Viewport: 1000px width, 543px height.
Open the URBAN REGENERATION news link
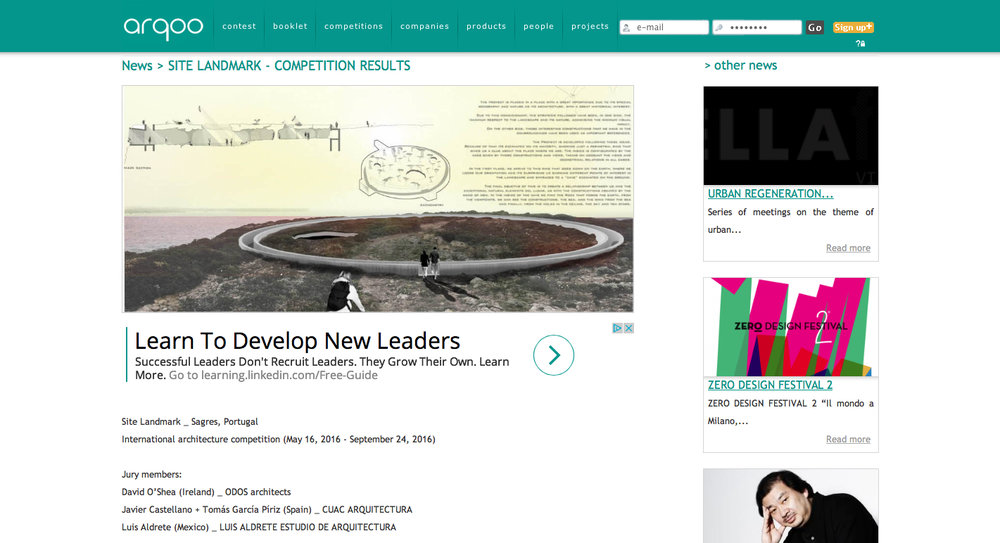[770, 194]
